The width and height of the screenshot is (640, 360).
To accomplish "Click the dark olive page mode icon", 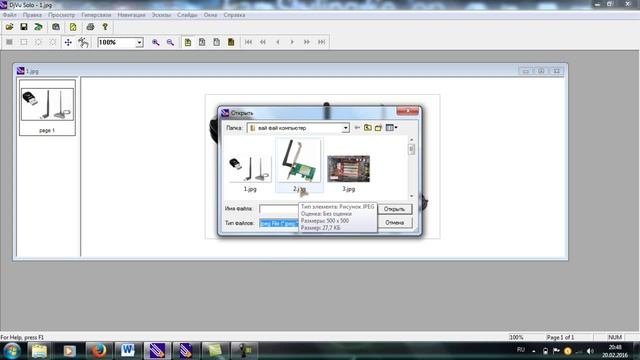I will point(231,42).
